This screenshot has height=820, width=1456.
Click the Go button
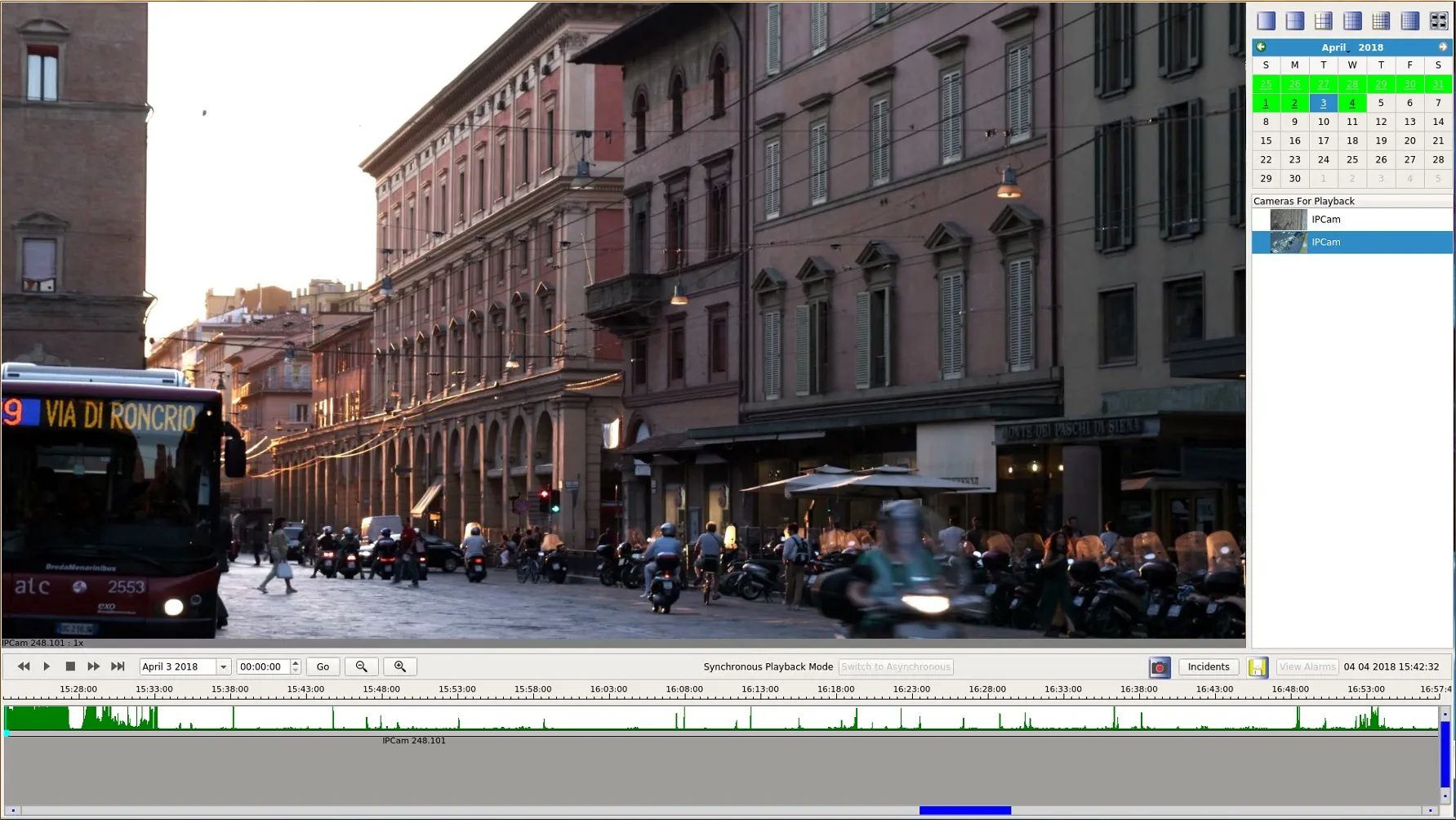tap(323, 666)
